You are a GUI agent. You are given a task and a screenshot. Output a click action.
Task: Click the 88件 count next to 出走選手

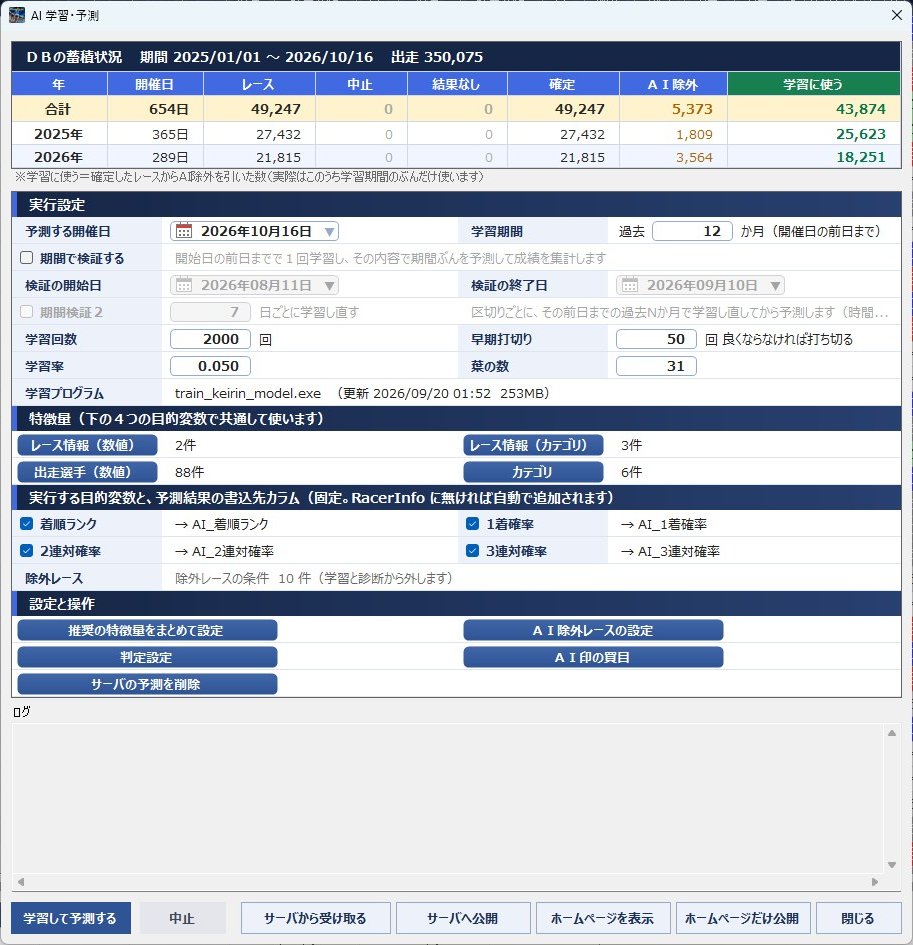(189, 472)
